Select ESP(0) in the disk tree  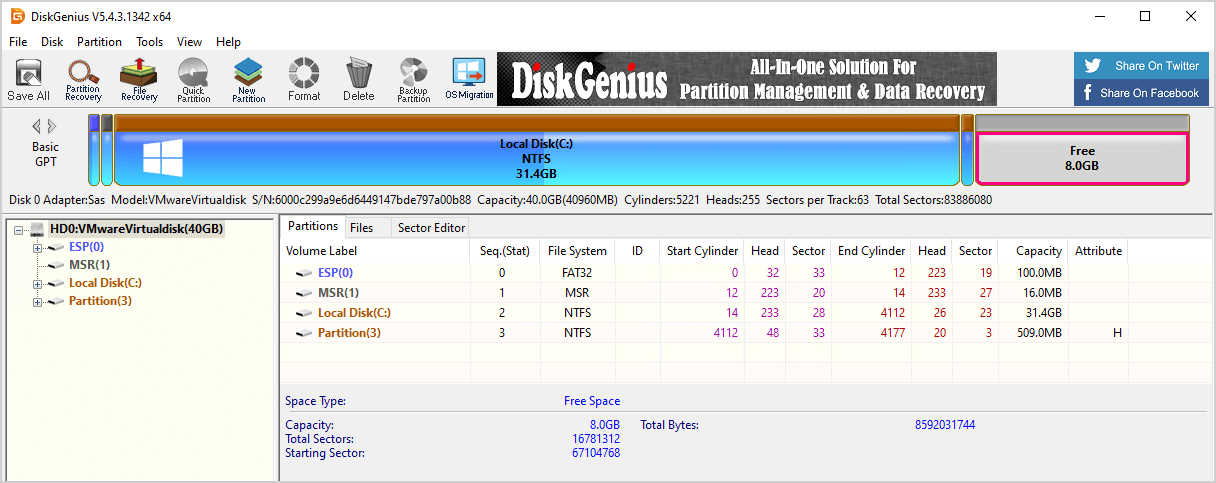point(86,247)
